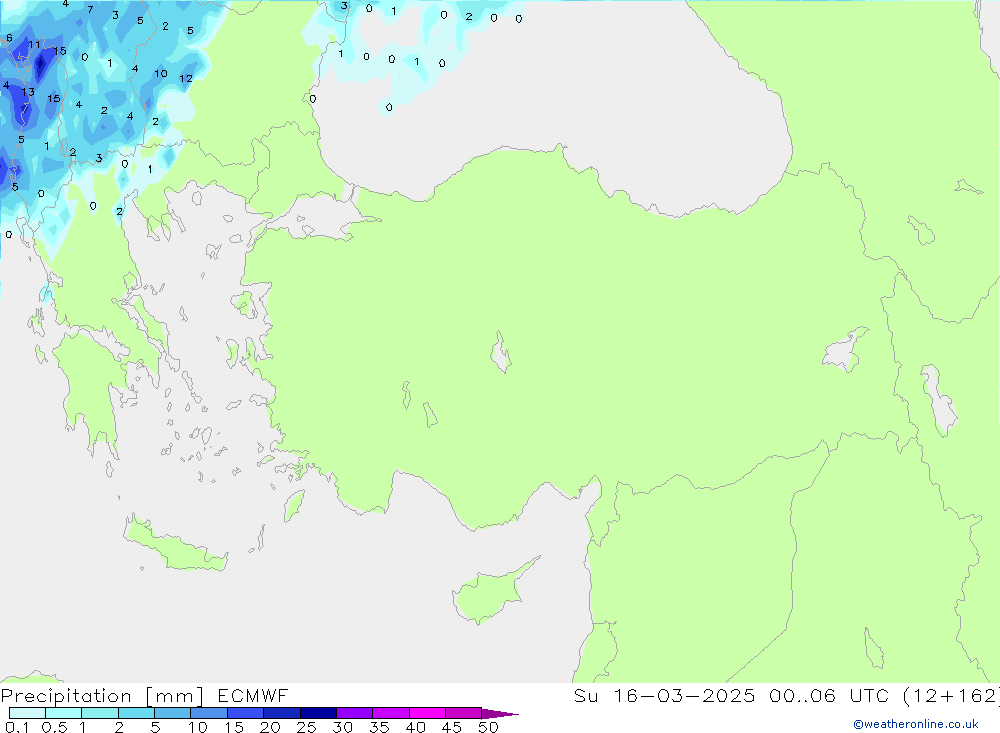Select the 45–50 mm legend color segment
This screenshot has height=733, width=1000.
click(464, 713)
